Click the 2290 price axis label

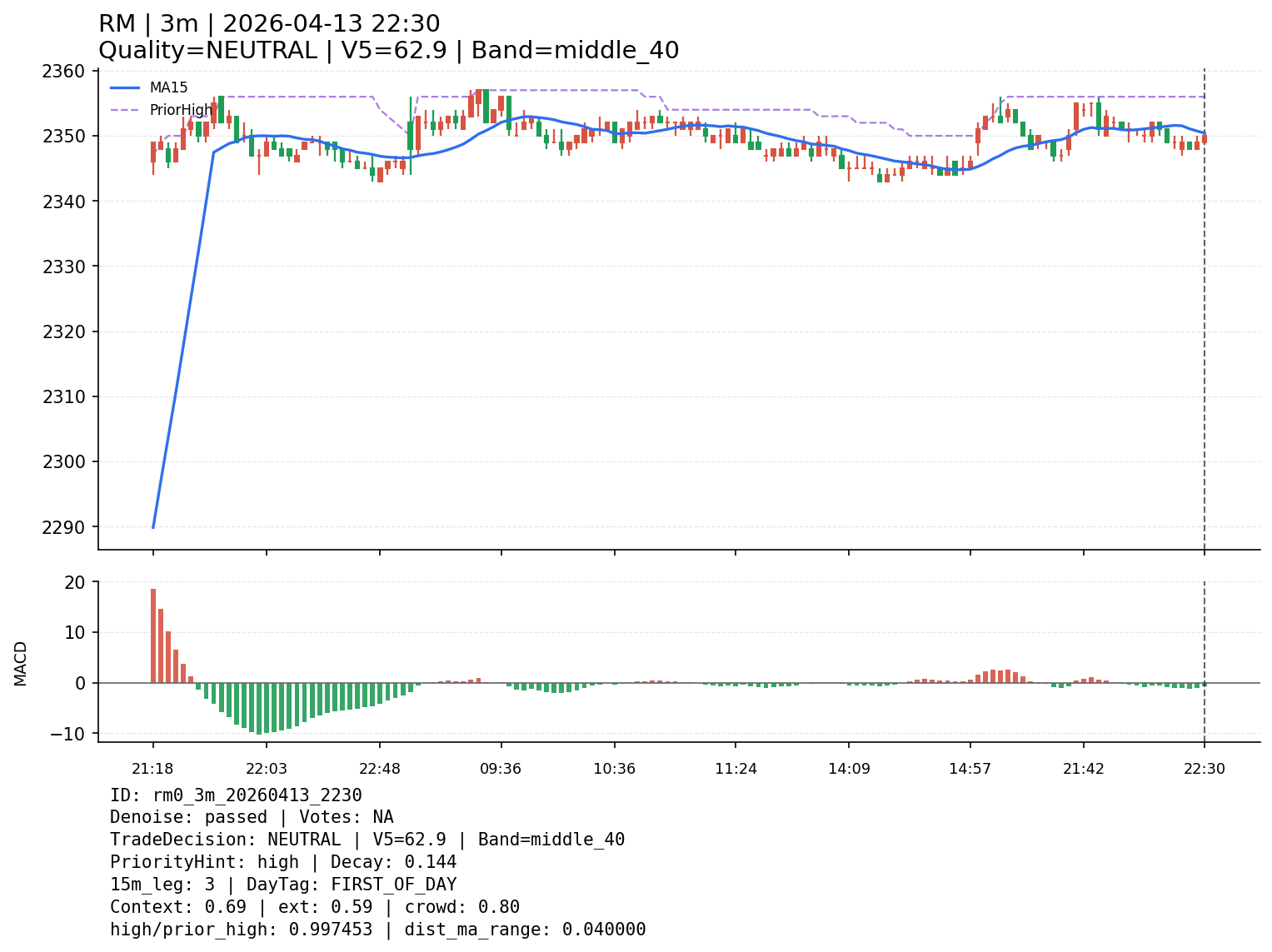(x=63, y=527)
